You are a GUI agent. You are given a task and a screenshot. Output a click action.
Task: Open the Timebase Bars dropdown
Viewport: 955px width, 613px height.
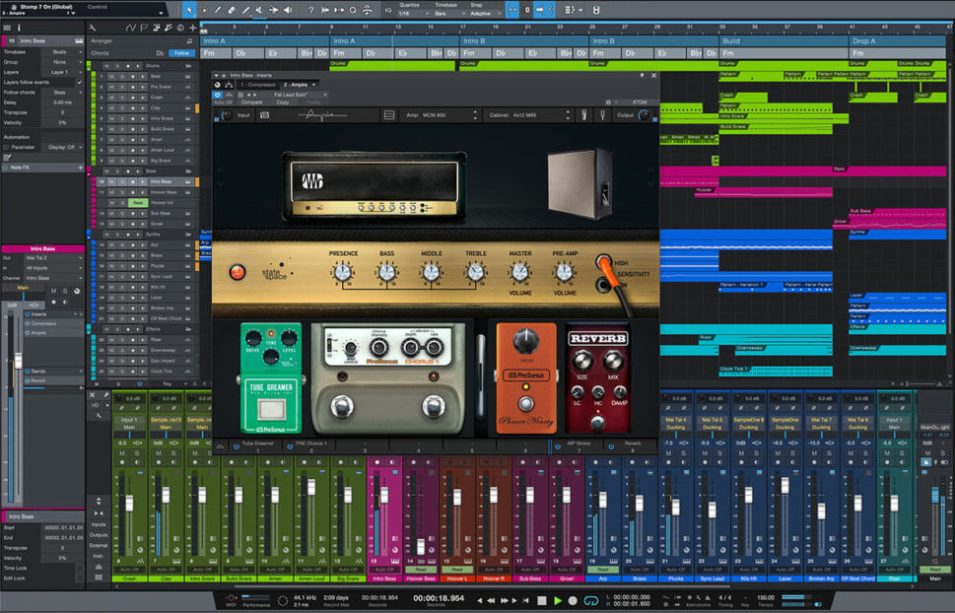[x=449, y=13]
